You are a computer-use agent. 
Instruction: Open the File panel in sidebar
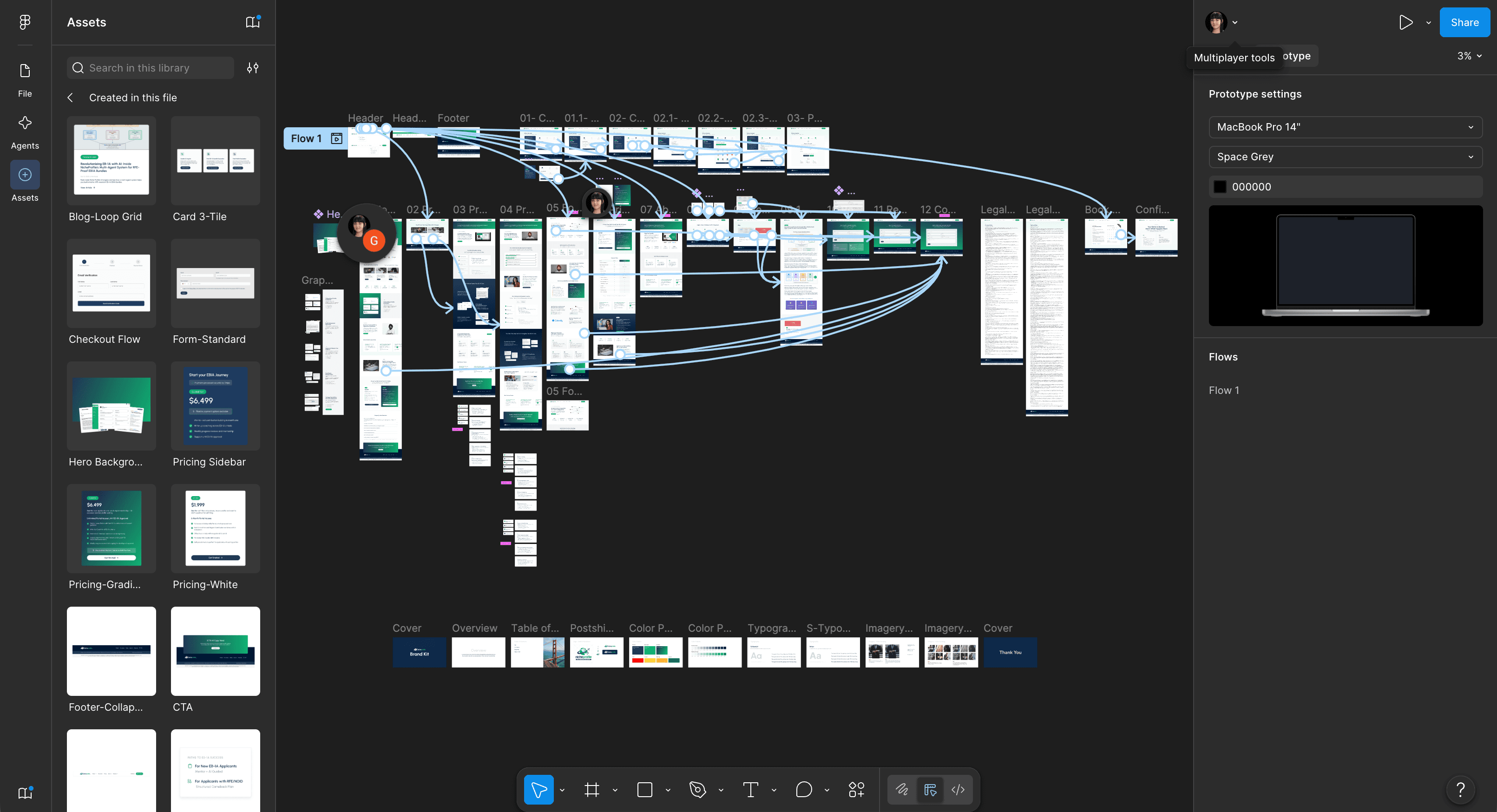25,80
